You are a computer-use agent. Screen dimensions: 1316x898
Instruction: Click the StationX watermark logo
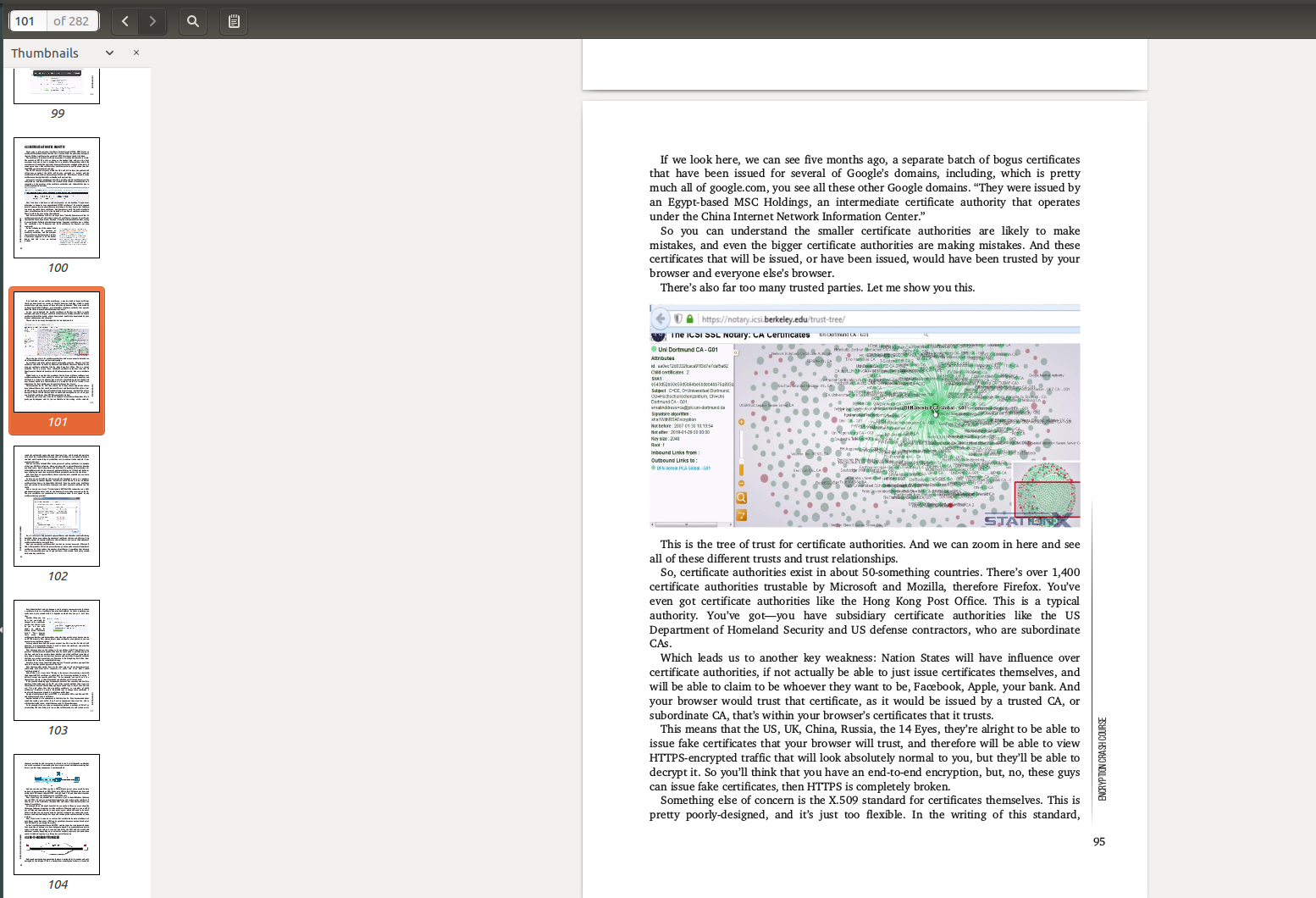click(1026, 519)
